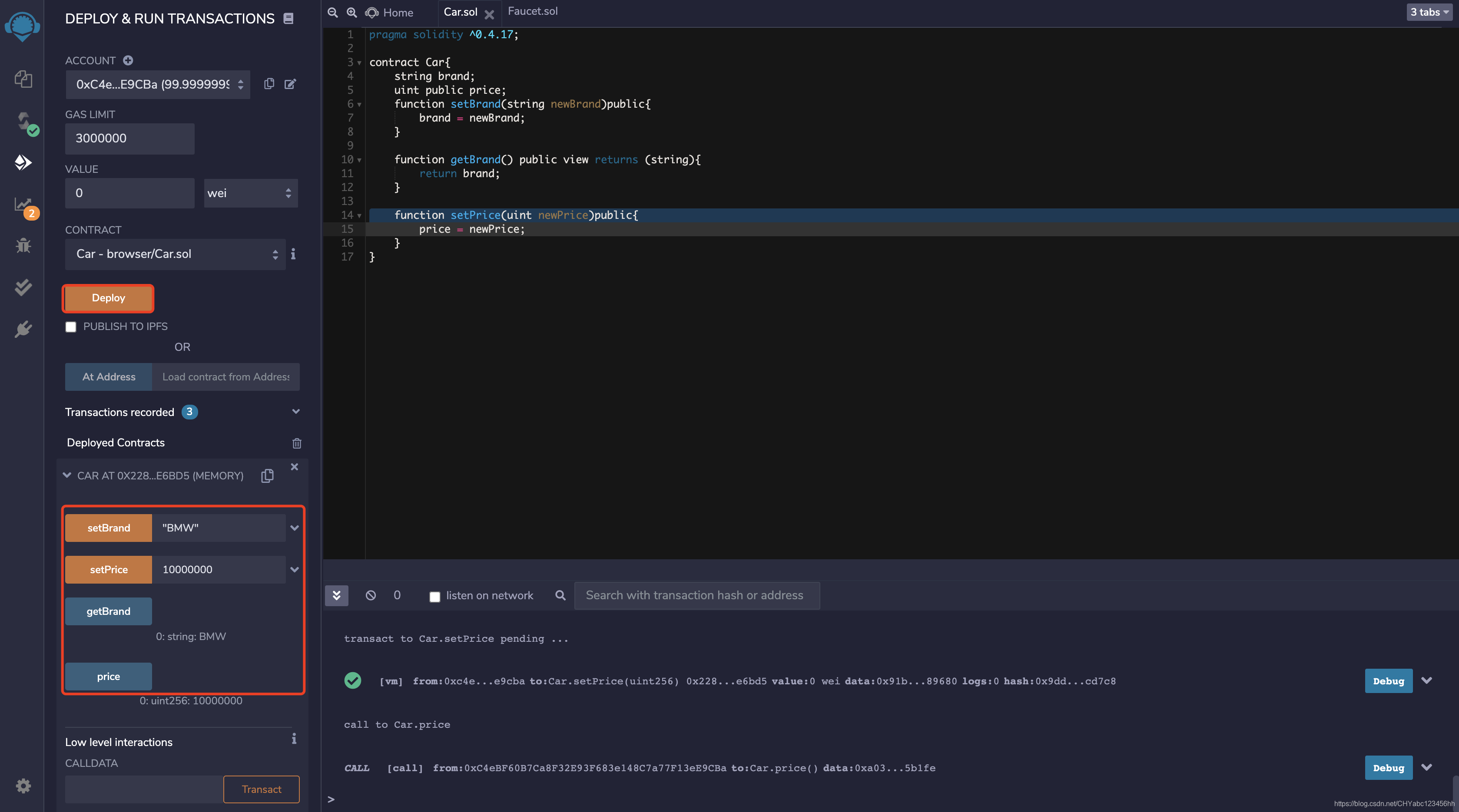1459x812 pixels.
Task: Enable the Publish to IPFS checkbox
Action: click(71, 327)
